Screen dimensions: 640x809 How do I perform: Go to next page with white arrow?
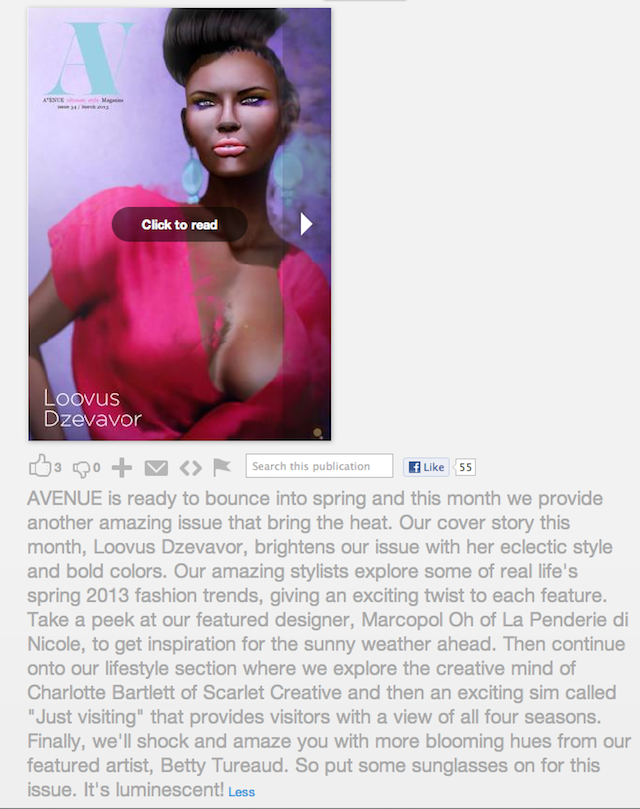coord(306,224)
